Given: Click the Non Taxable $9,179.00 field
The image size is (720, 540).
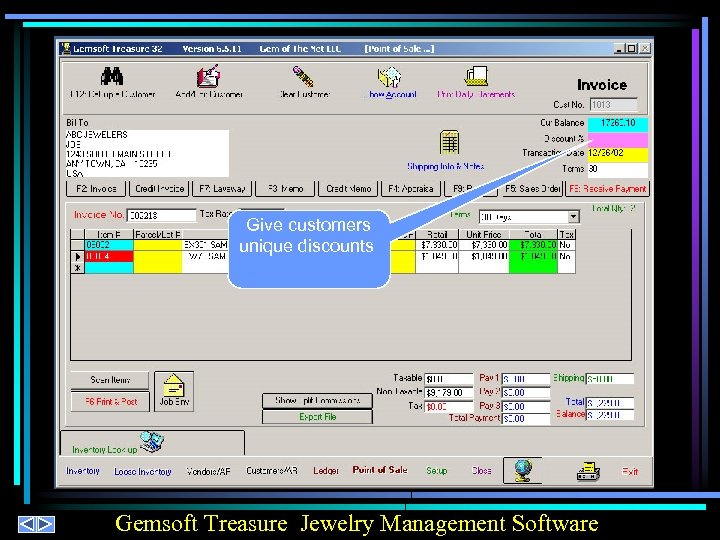Looking at the screenshot, I should [x=449, y=393].
